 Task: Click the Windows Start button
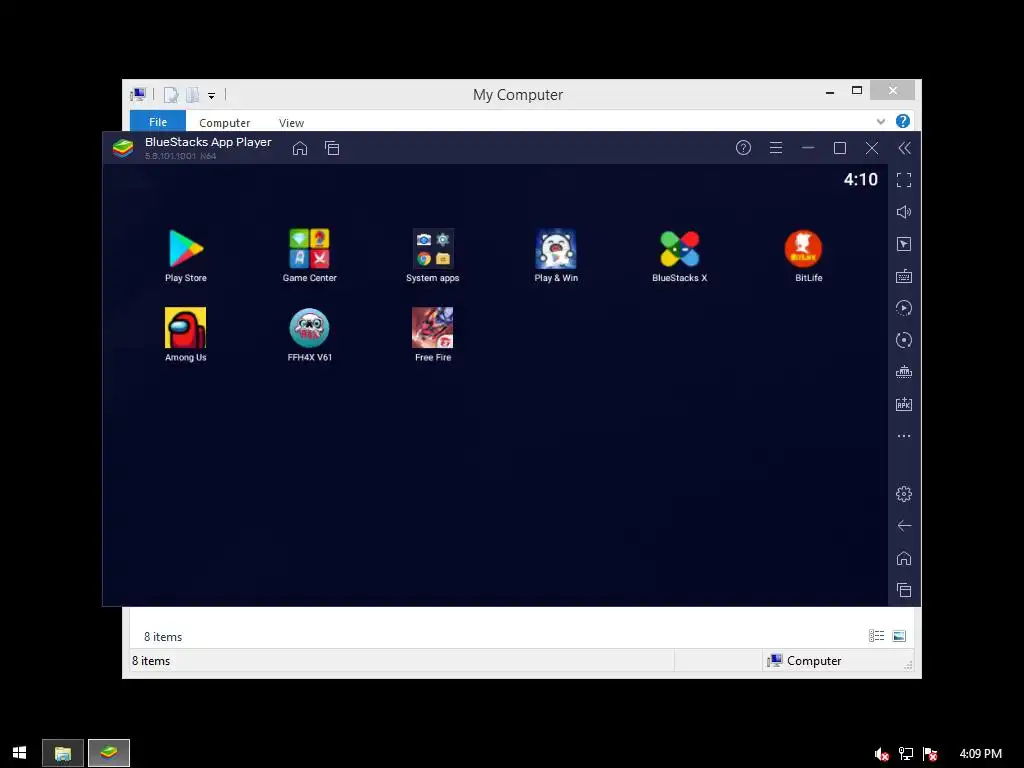coord(19,753)
